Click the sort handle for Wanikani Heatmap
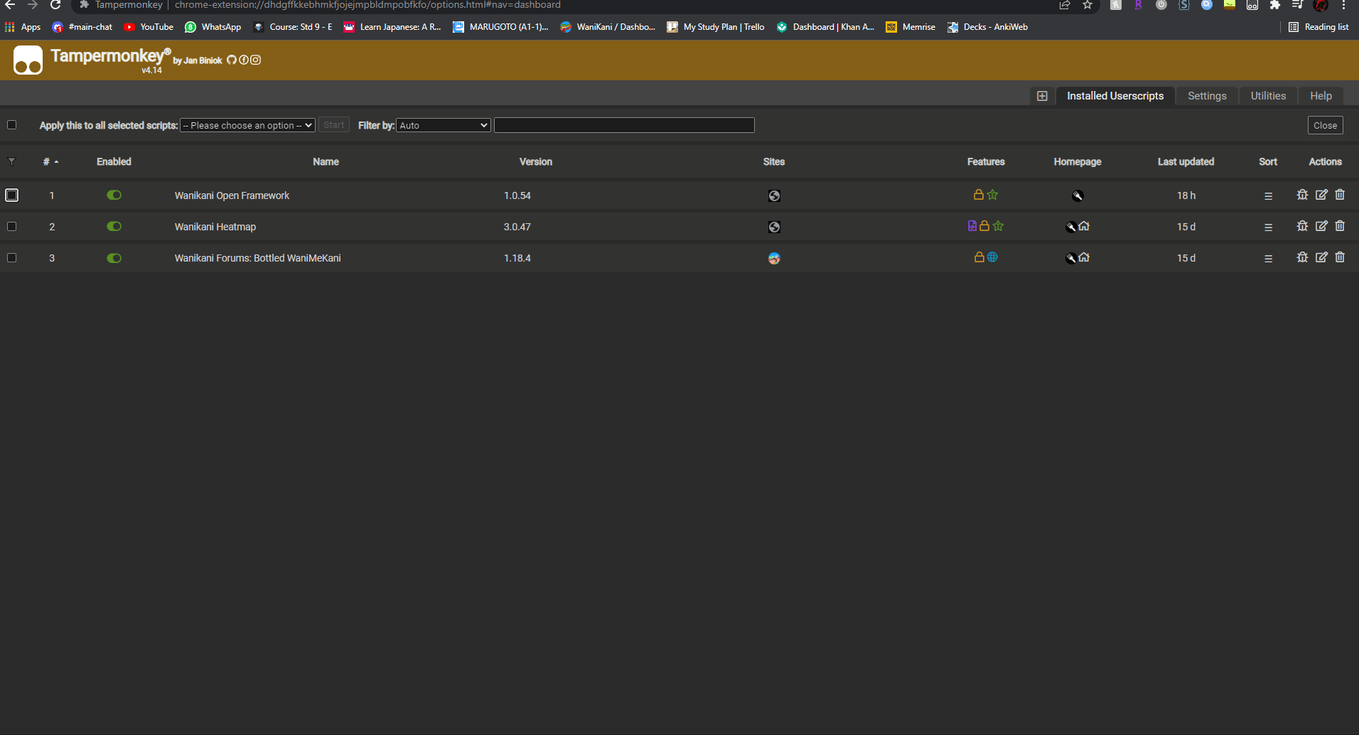 1268,227
